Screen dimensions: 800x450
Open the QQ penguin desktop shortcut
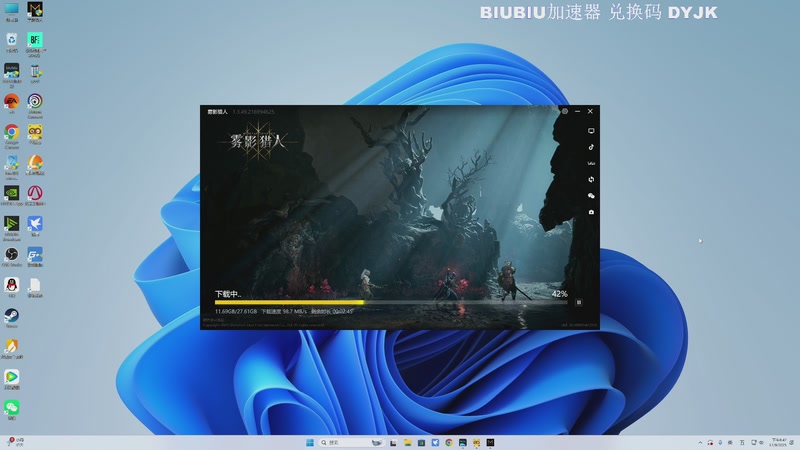click(11, 287)
